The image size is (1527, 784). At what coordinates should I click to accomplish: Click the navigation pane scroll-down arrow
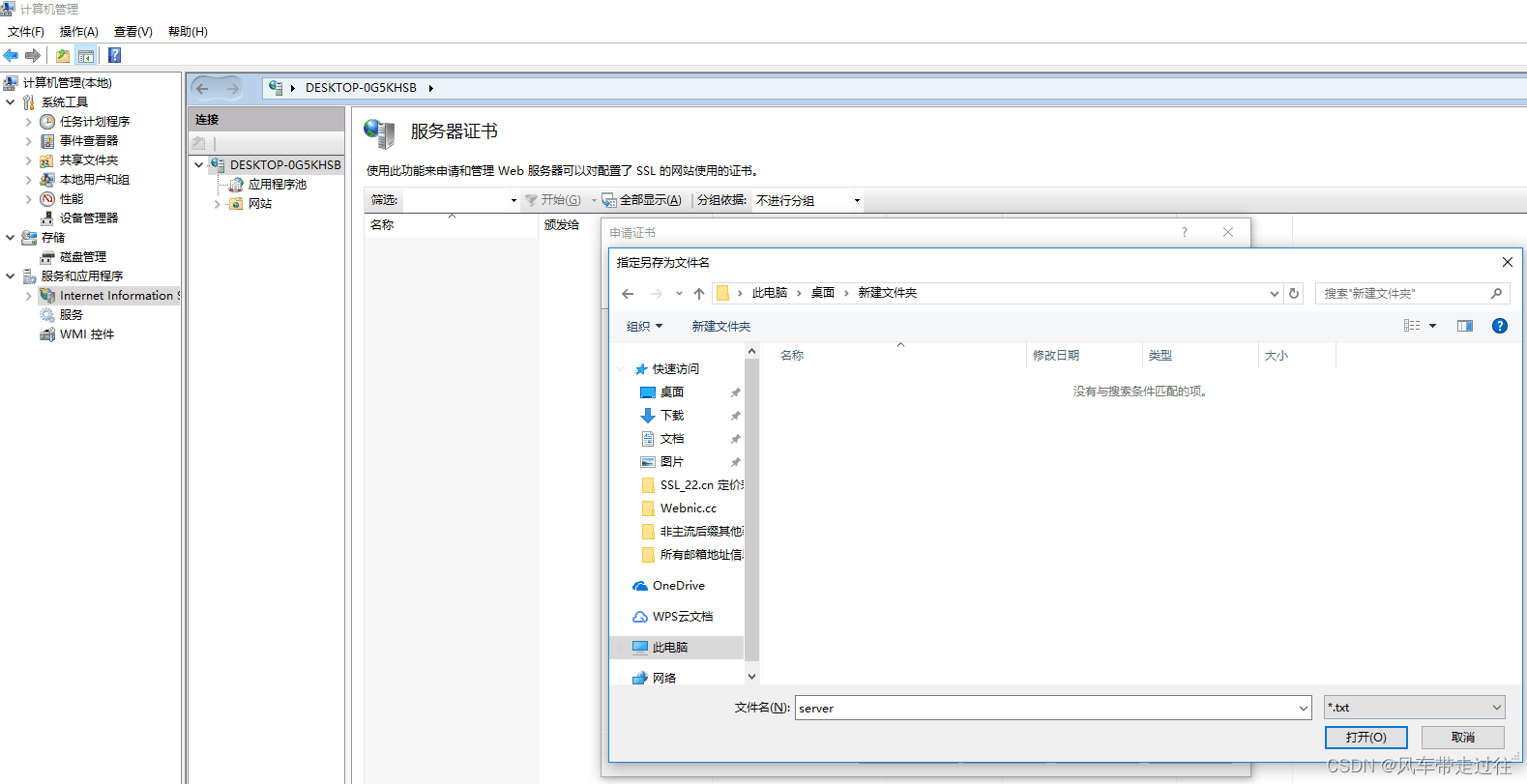[x=751, y=677]
